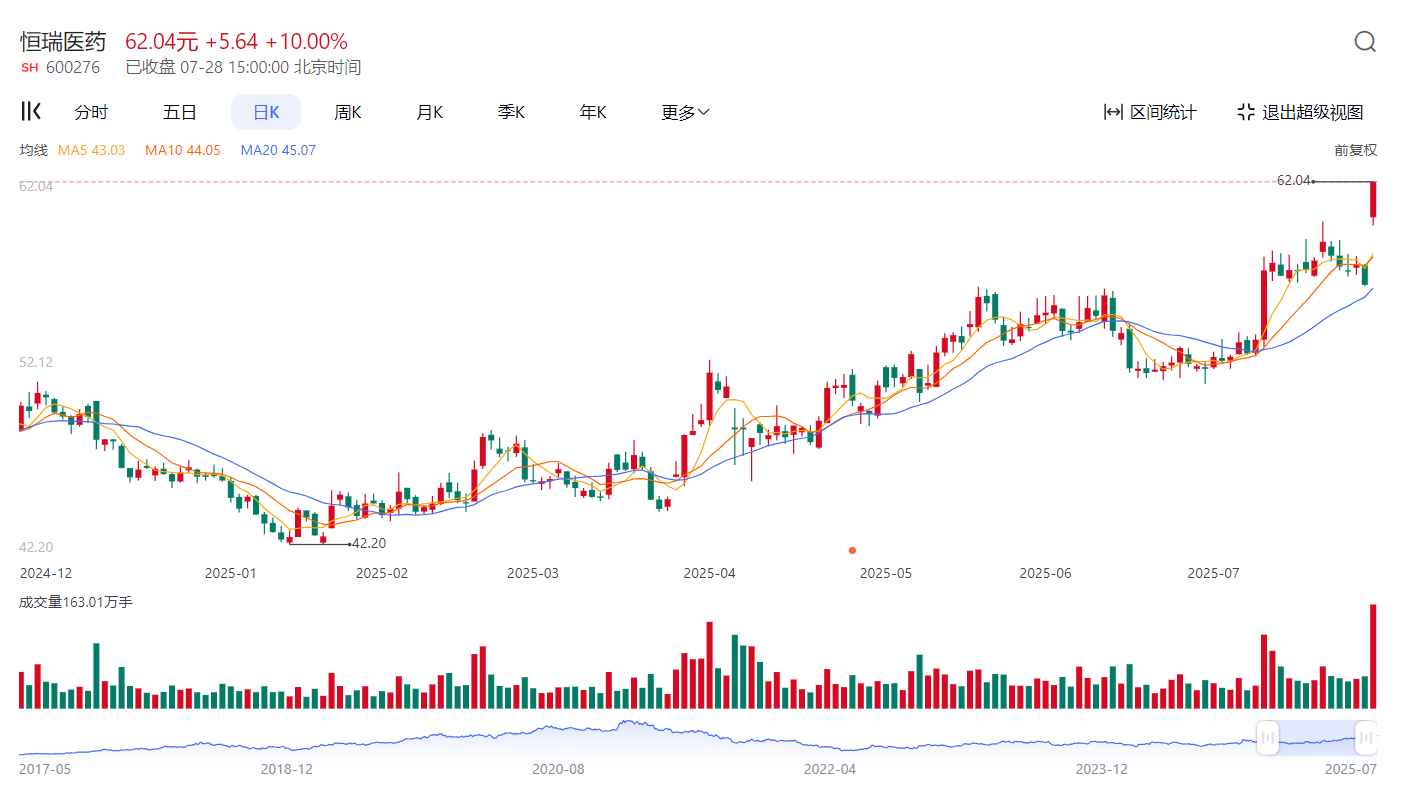Click the highlighted range selection in timeline

pos(1317,738)
